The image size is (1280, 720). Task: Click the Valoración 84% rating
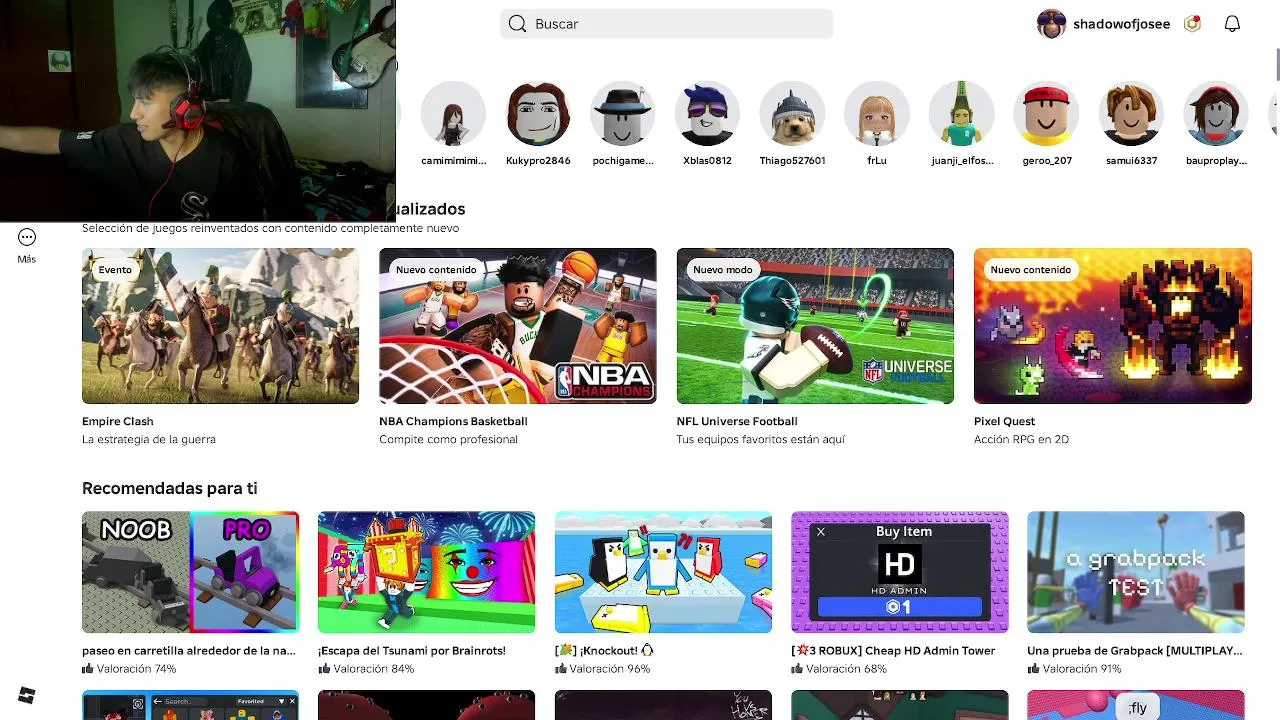(x=366, y=669)
